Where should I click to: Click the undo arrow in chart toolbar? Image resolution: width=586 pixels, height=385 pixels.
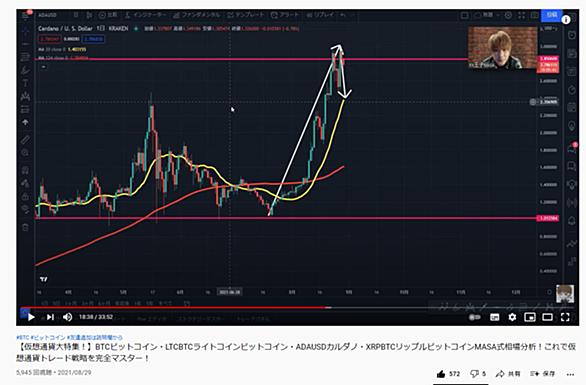click(x=343, y=15)
